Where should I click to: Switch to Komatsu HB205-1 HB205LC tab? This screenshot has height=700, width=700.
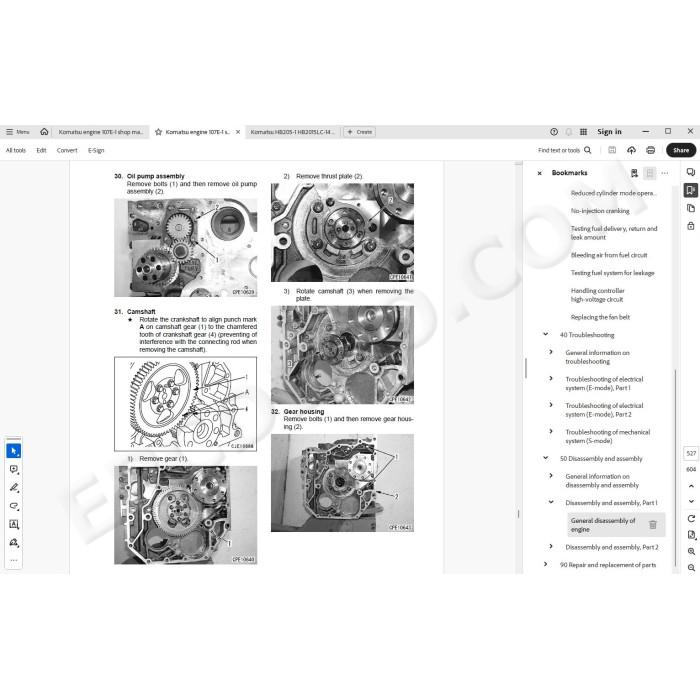[292, 132]
